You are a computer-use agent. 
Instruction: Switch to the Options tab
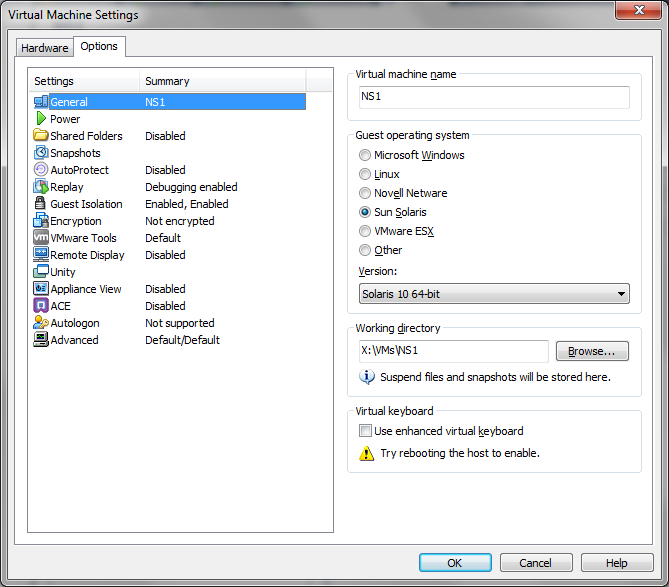point(99,46)
